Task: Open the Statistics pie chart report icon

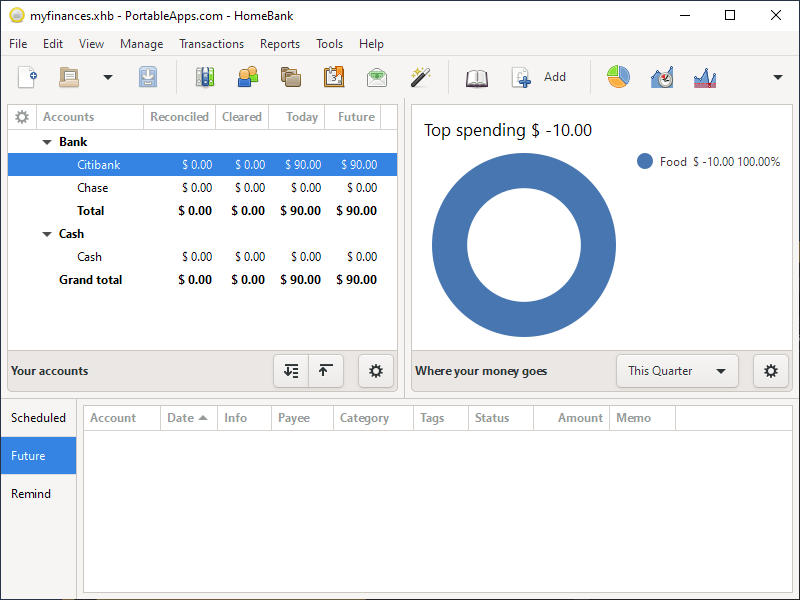Action: click(618, 77)
